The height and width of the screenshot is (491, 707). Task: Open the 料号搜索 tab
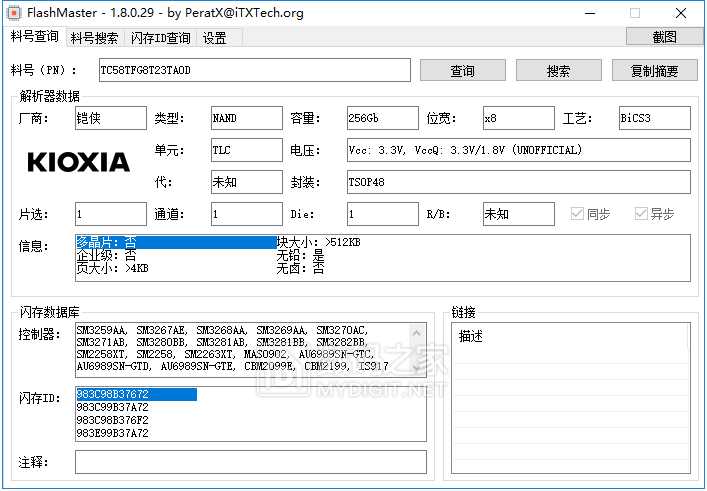(95, 38)
